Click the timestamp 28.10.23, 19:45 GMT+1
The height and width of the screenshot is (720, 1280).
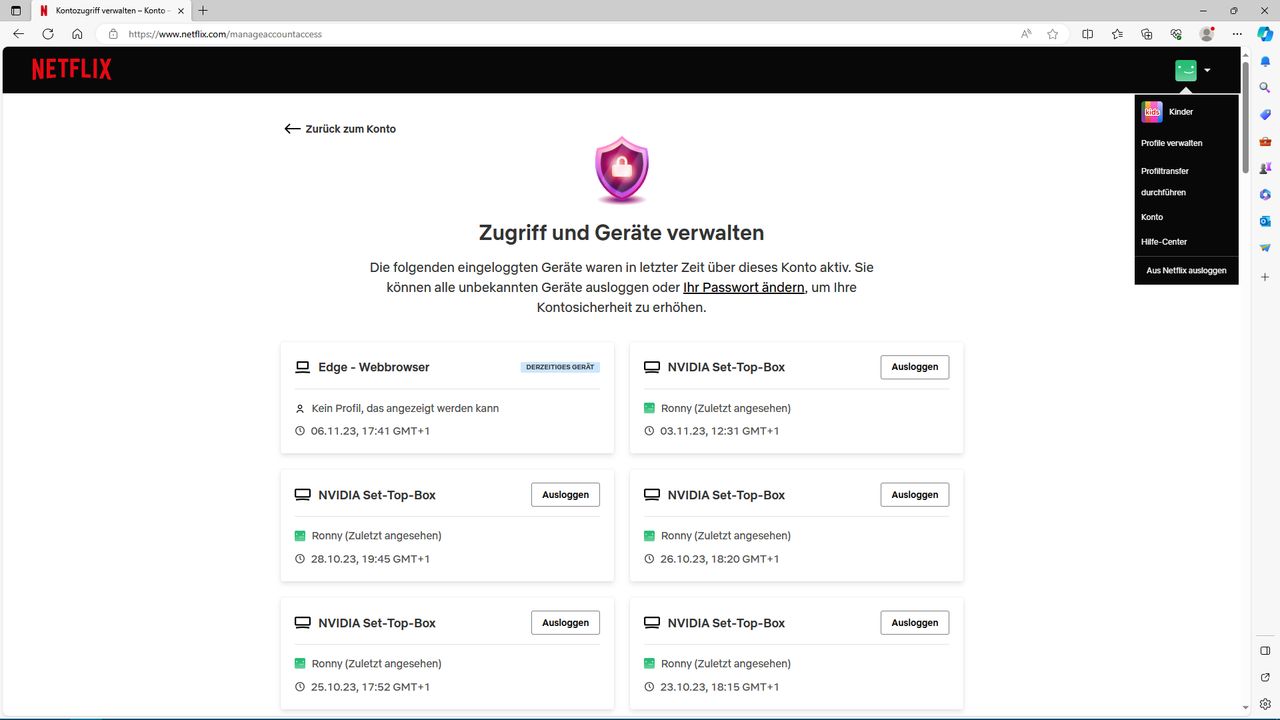pyautogui.click(x=370, y=559)
